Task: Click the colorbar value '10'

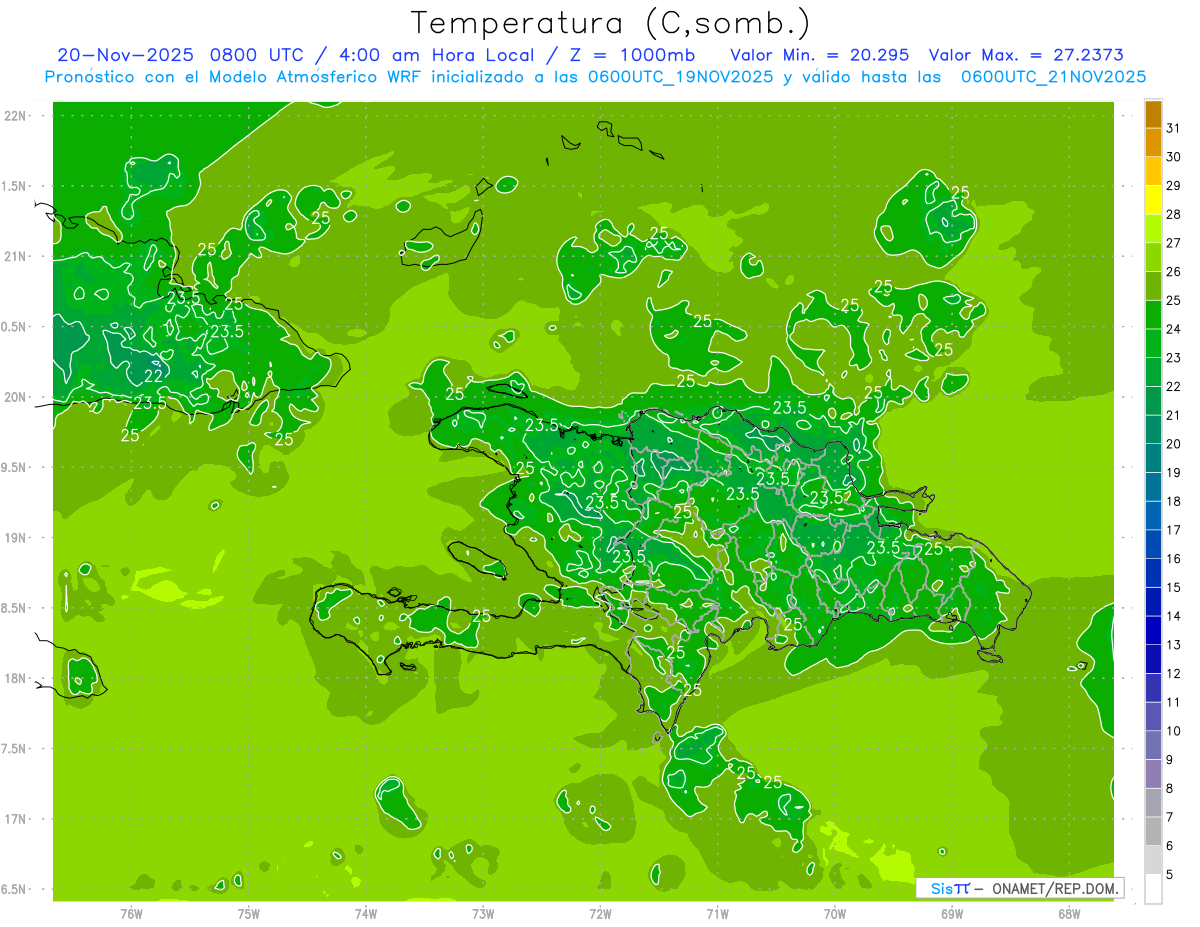Action: tap(1174, 731)
